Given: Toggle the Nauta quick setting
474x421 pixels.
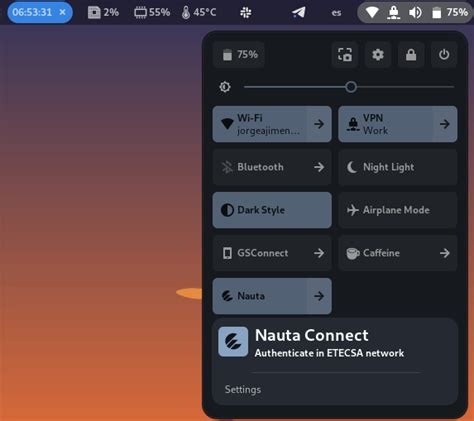Looking at the screenshot, I should (260, 296).
